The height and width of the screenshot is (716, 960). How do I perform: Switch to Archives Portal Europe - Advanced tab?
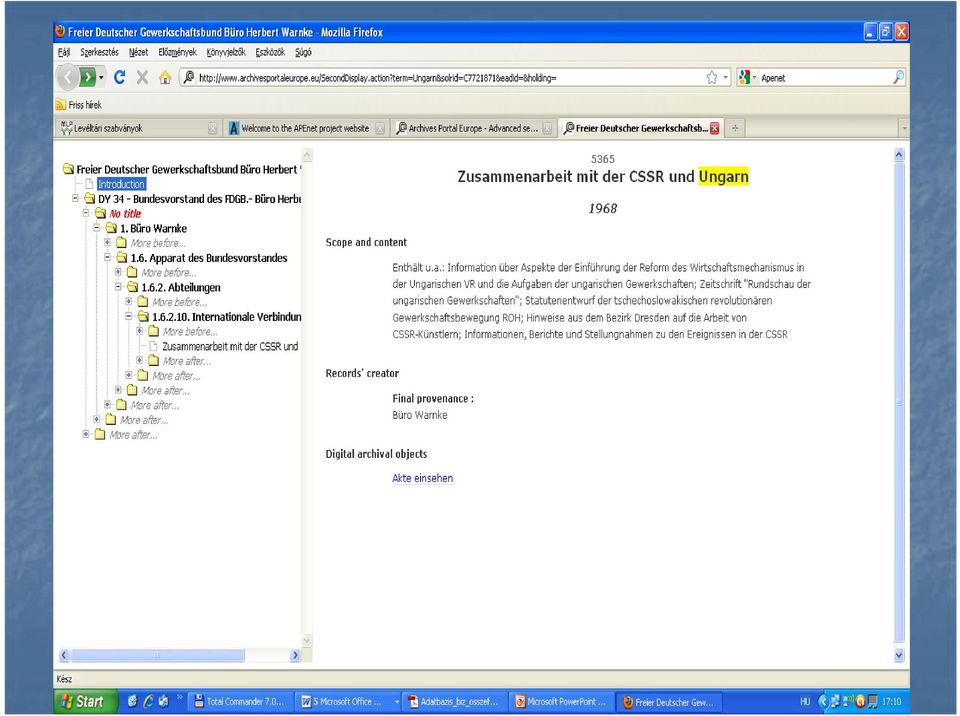[473, 128]
